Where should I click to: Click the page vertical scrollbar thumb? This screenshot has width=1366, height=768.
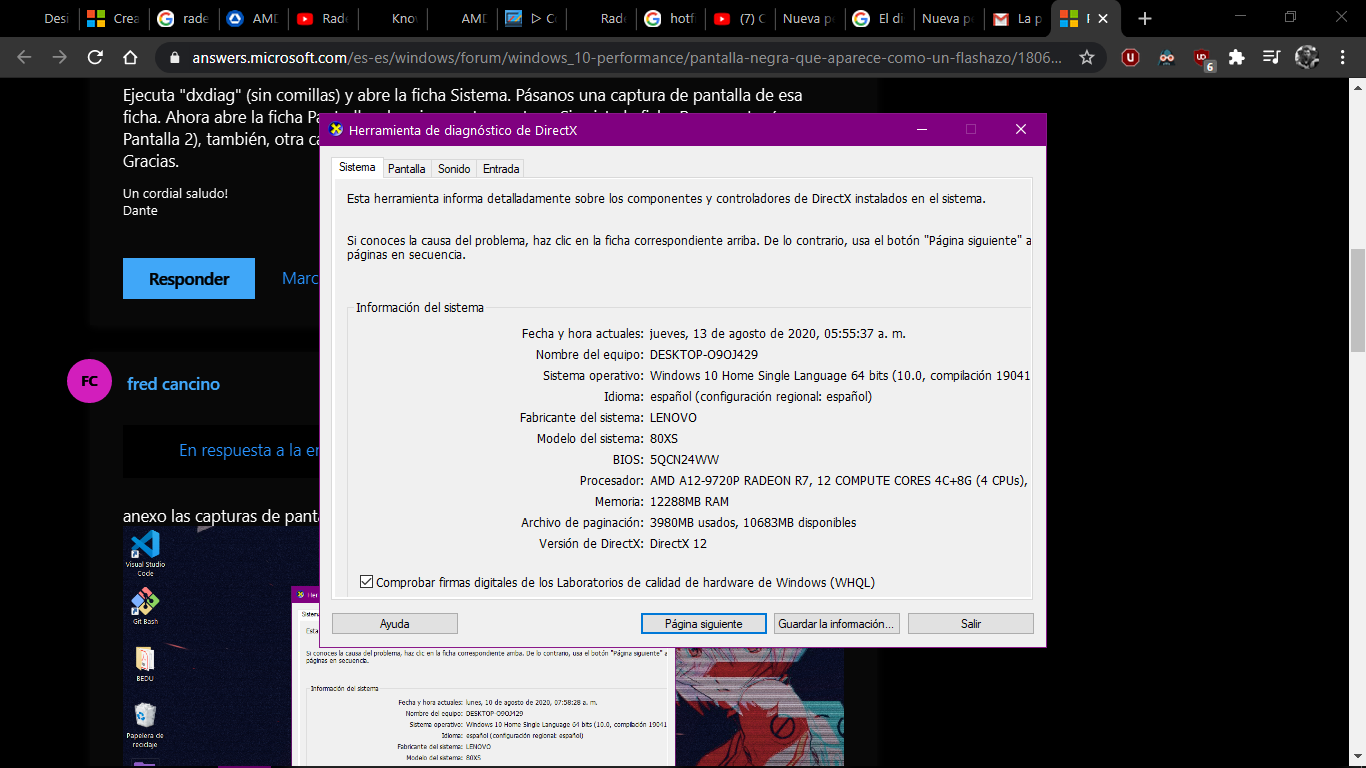(1357, 300)
